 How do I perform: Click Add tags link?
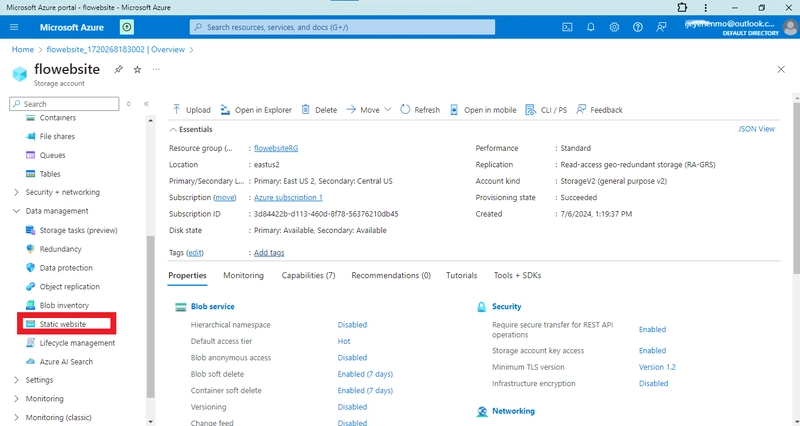[x=269, y=253]
